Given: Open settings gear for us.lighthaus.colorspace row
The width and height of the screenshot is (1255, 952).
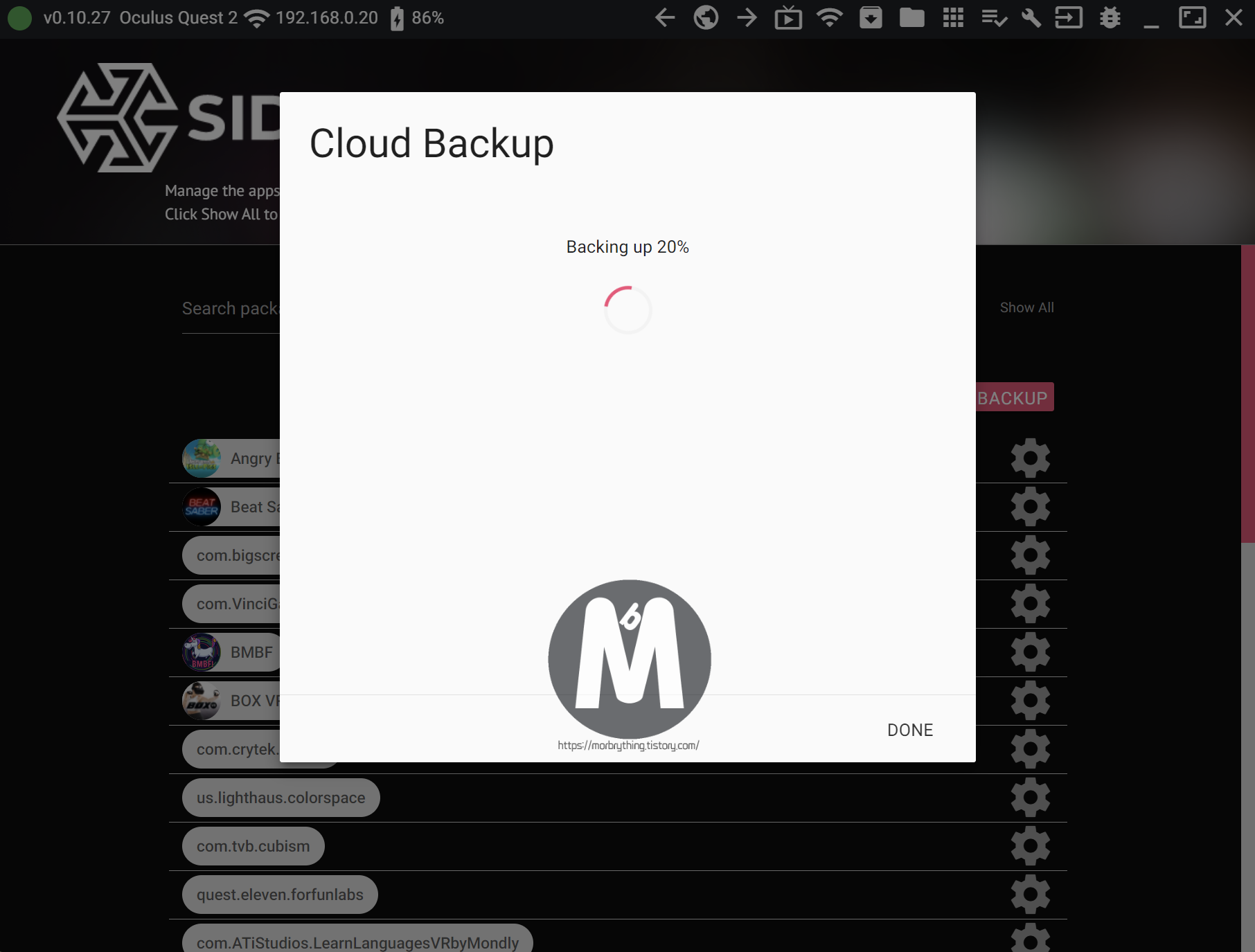Looking at the screenshot, I should 1031,798.
